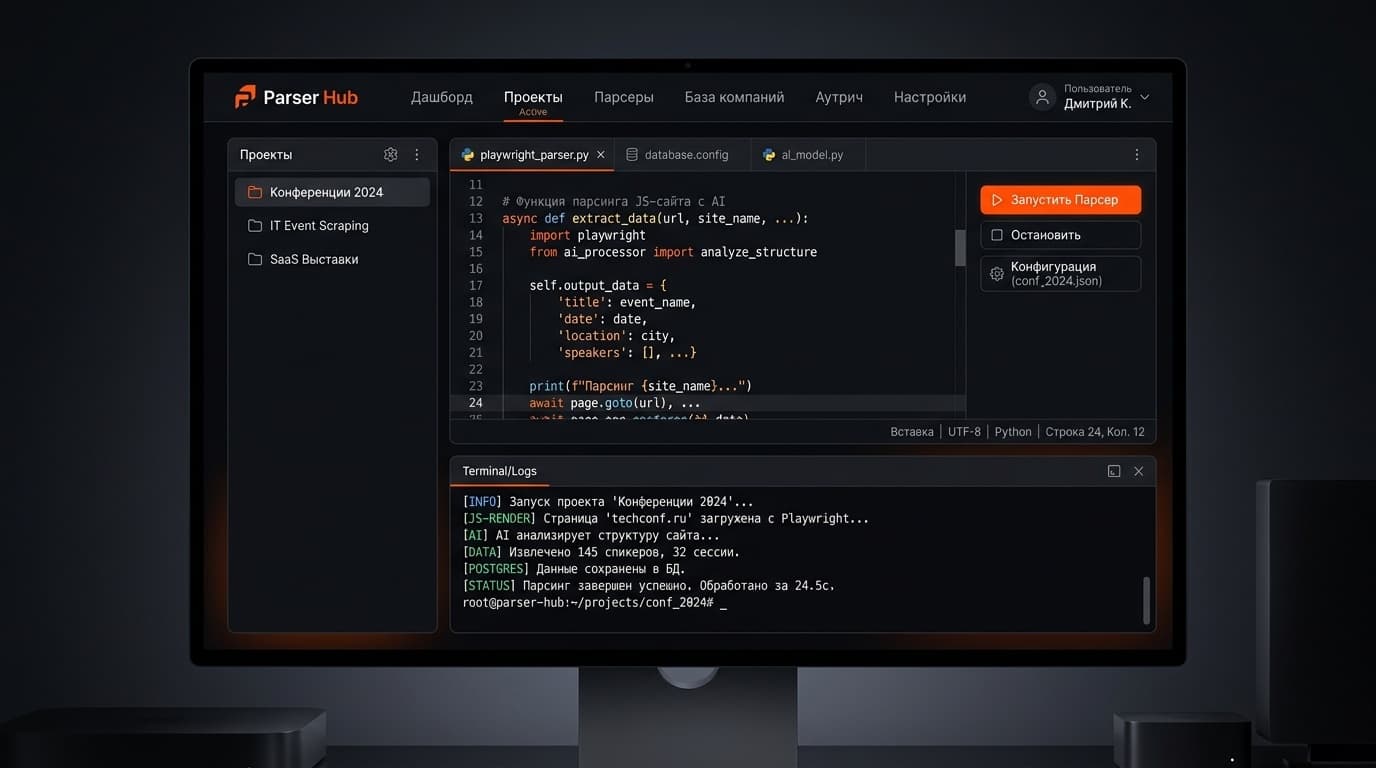Image resolution: width=1376 pixels, height=768 pixels.
Task: Close the playwright_parser.py tab
Action: coord(600,155)
